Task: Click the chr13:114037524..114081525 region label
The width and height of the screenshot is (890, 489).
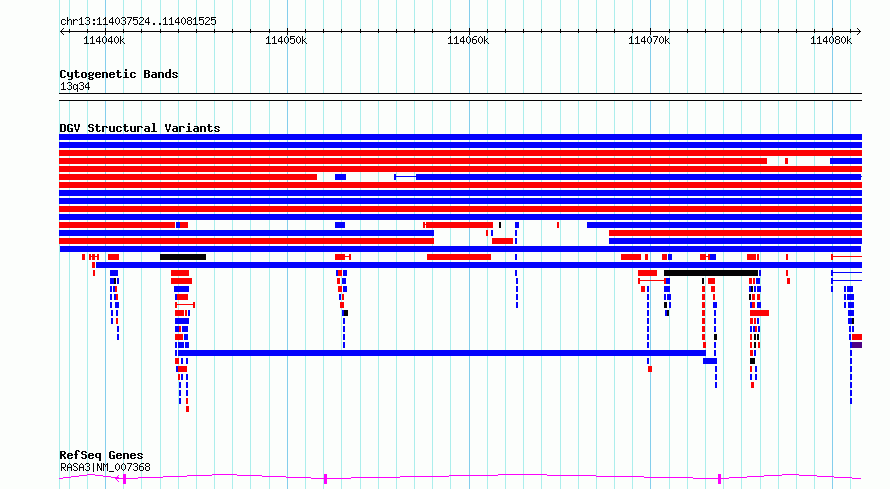Action: 138,22
